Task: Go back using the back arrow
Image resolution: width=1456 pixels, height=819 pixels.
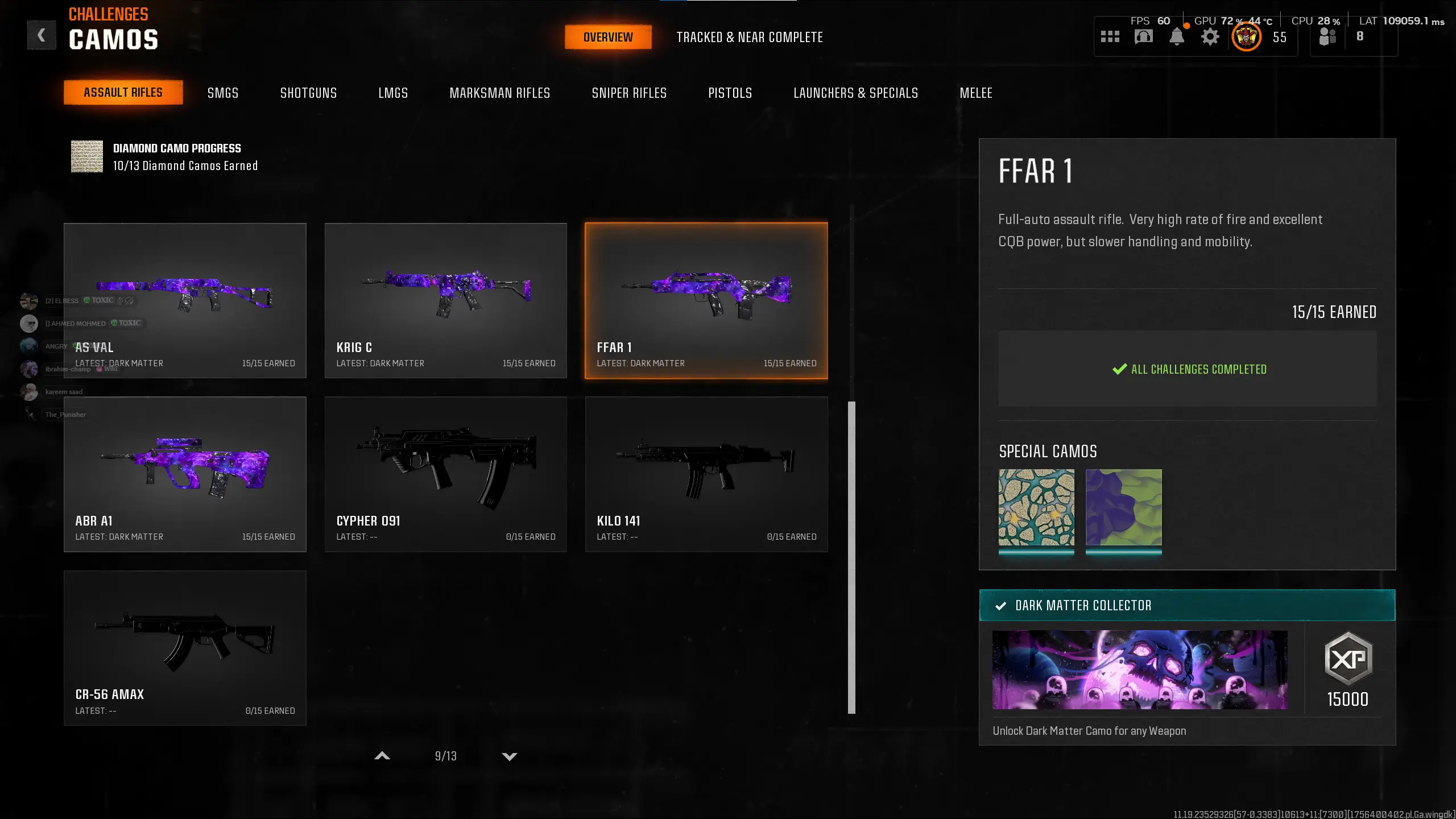Action: (x=42, y=35)
